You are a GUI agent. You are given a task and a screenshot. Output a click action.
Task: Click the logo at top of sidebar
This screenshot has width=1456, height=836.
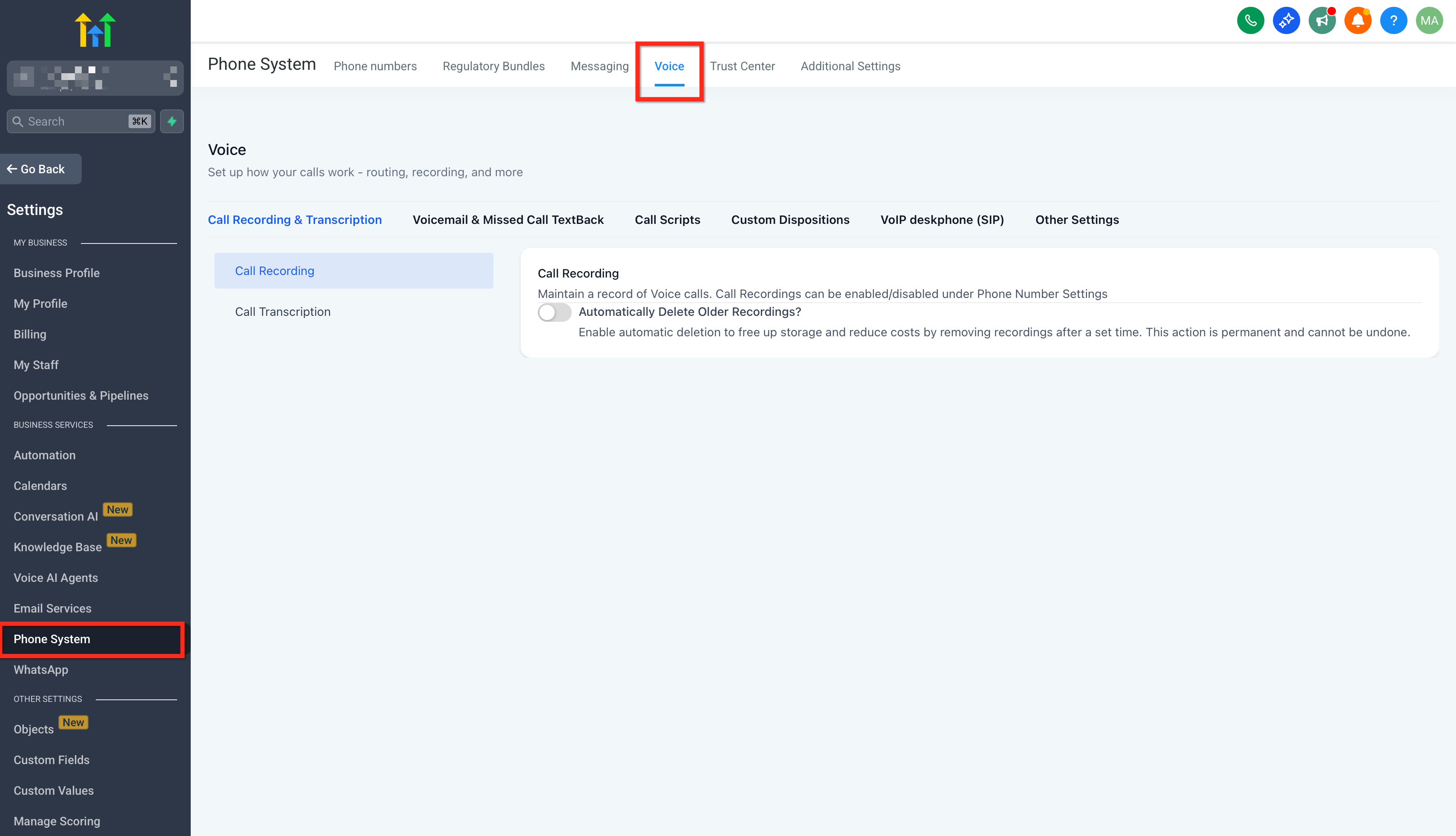pyautogui.click(x=95, y=30)
